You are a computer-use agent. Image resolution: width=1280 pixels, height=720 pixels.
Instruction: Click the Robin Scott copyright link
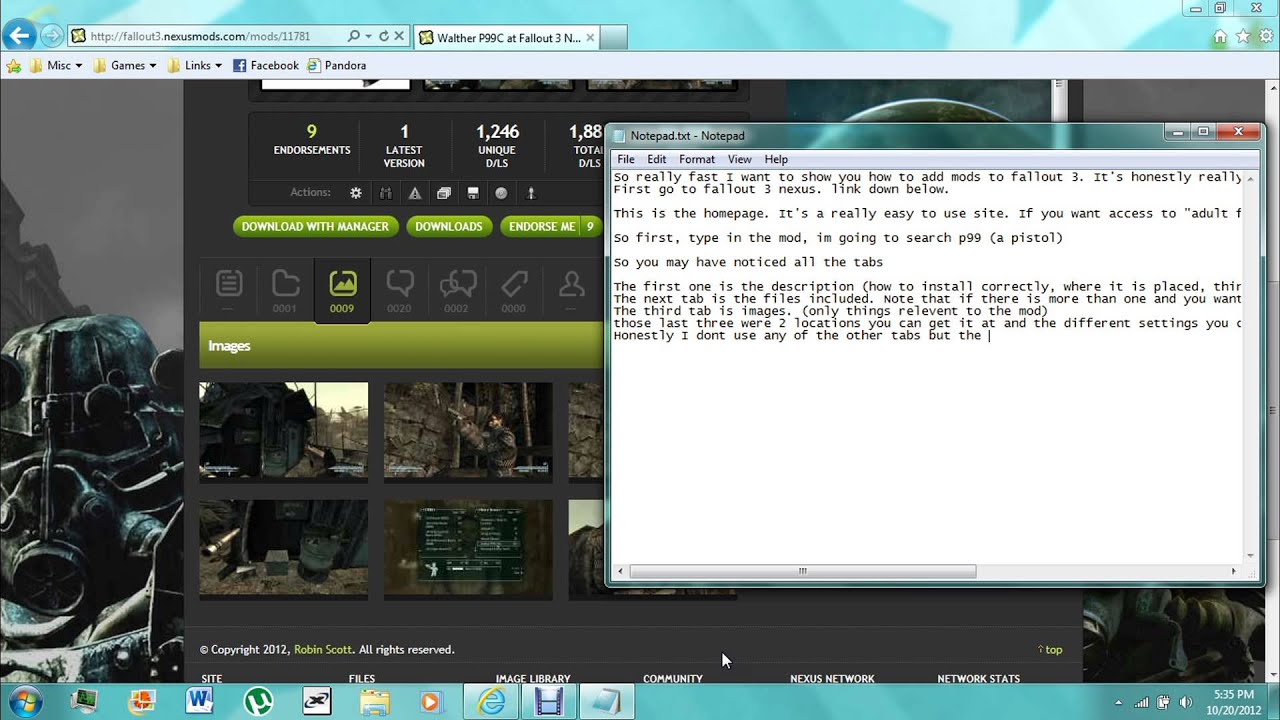pyautogui.click(x=323, y=649)
